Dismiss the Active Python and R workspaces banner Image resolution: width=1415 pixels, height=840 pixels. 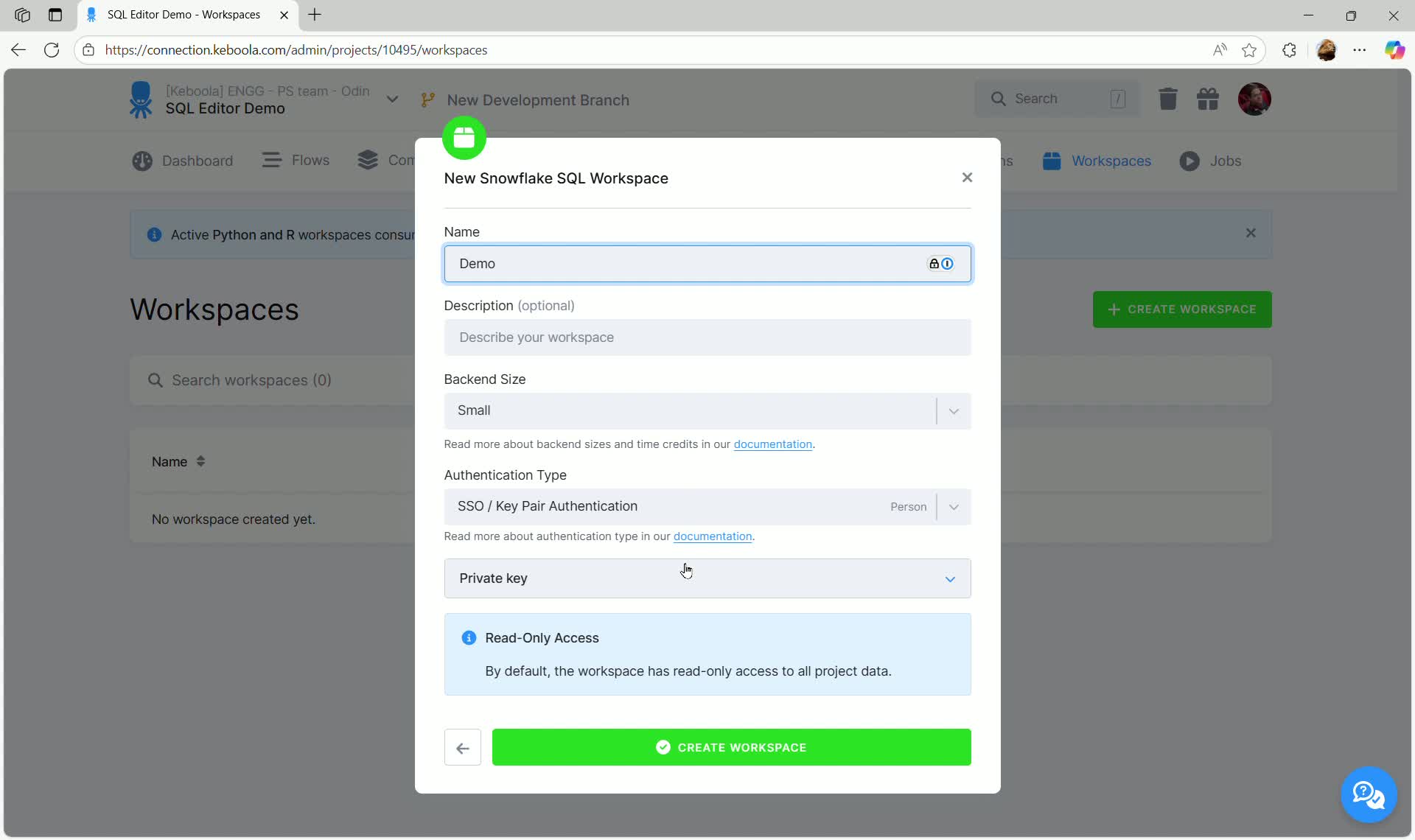(1251, 233)
